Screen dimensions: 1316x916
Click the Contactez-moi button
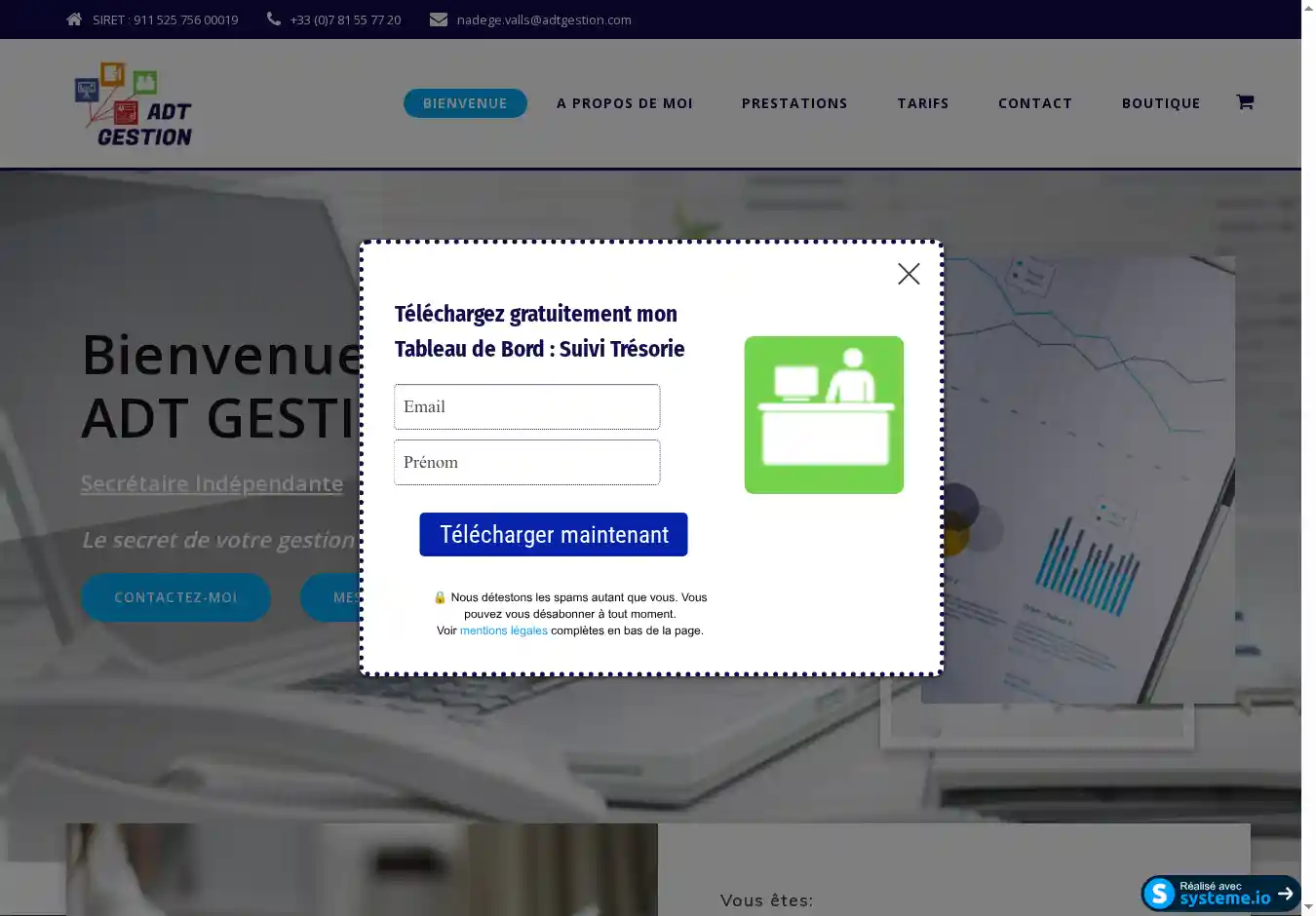click(x=175, y=597)
